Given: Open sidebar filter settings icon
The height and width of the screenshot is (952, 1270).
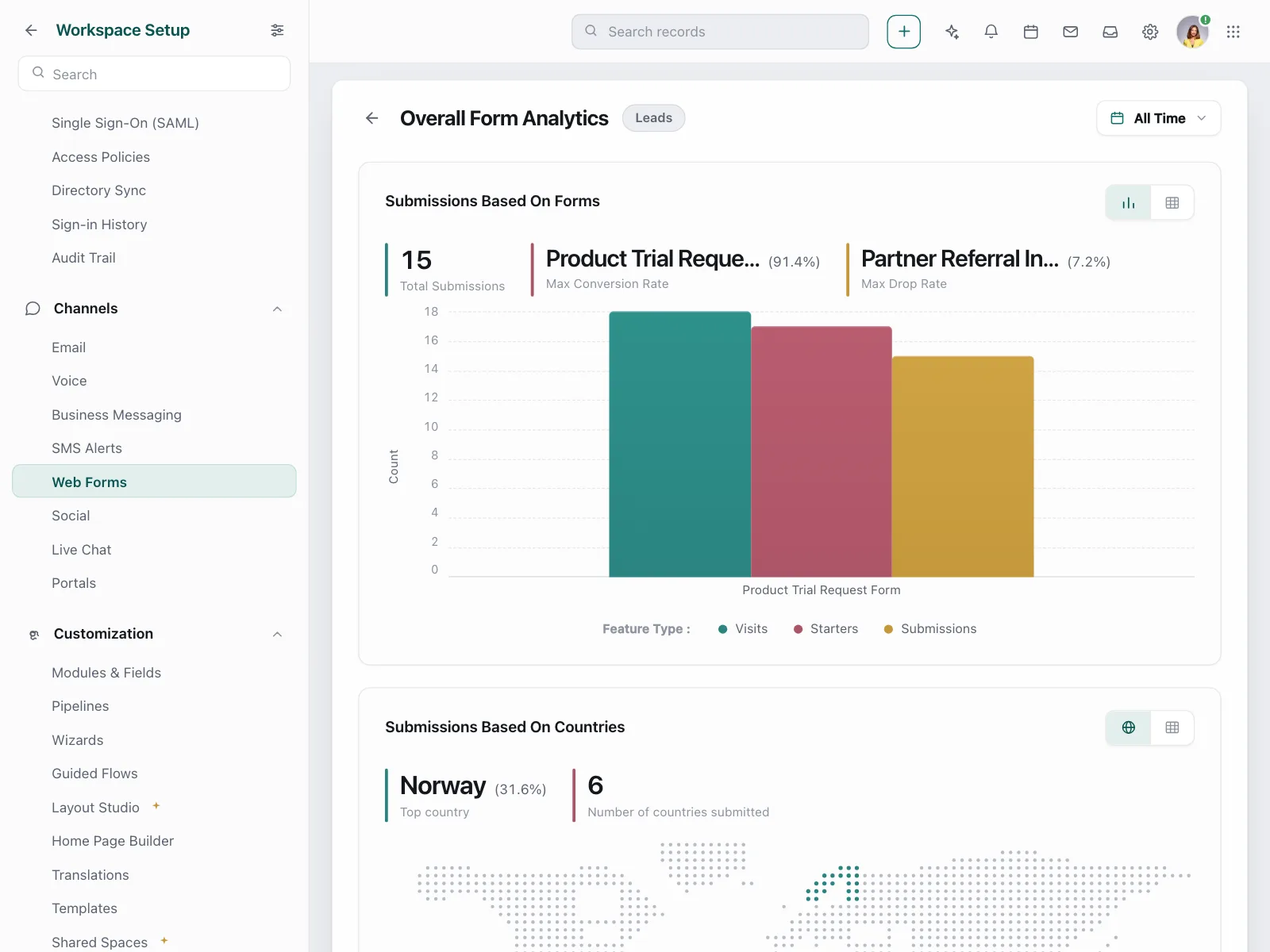Looking at the screenshot, I should (x=277, y=30).
